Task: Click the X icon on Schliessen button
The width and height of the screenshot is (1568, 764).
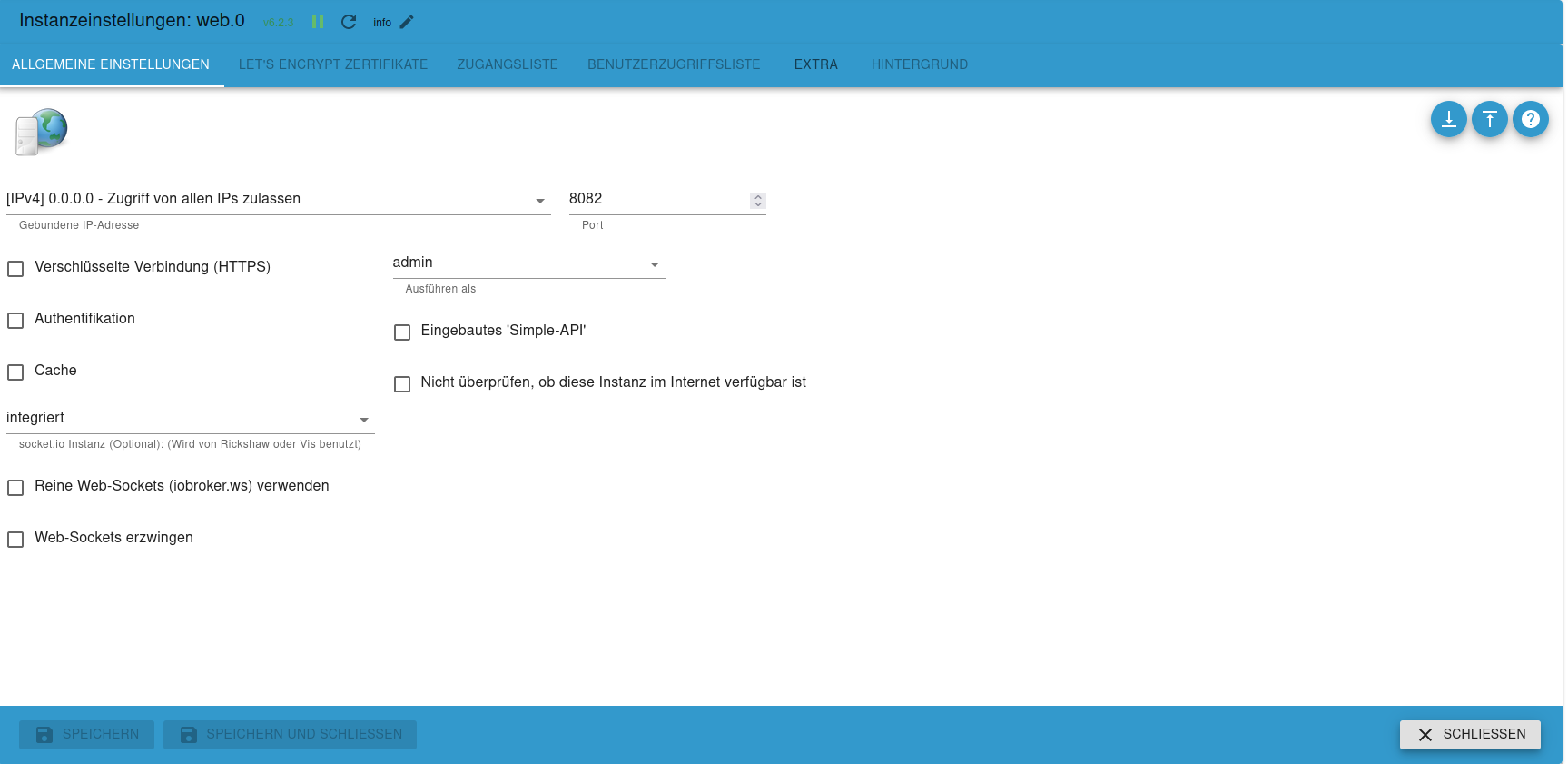Action: (1425, 735)
